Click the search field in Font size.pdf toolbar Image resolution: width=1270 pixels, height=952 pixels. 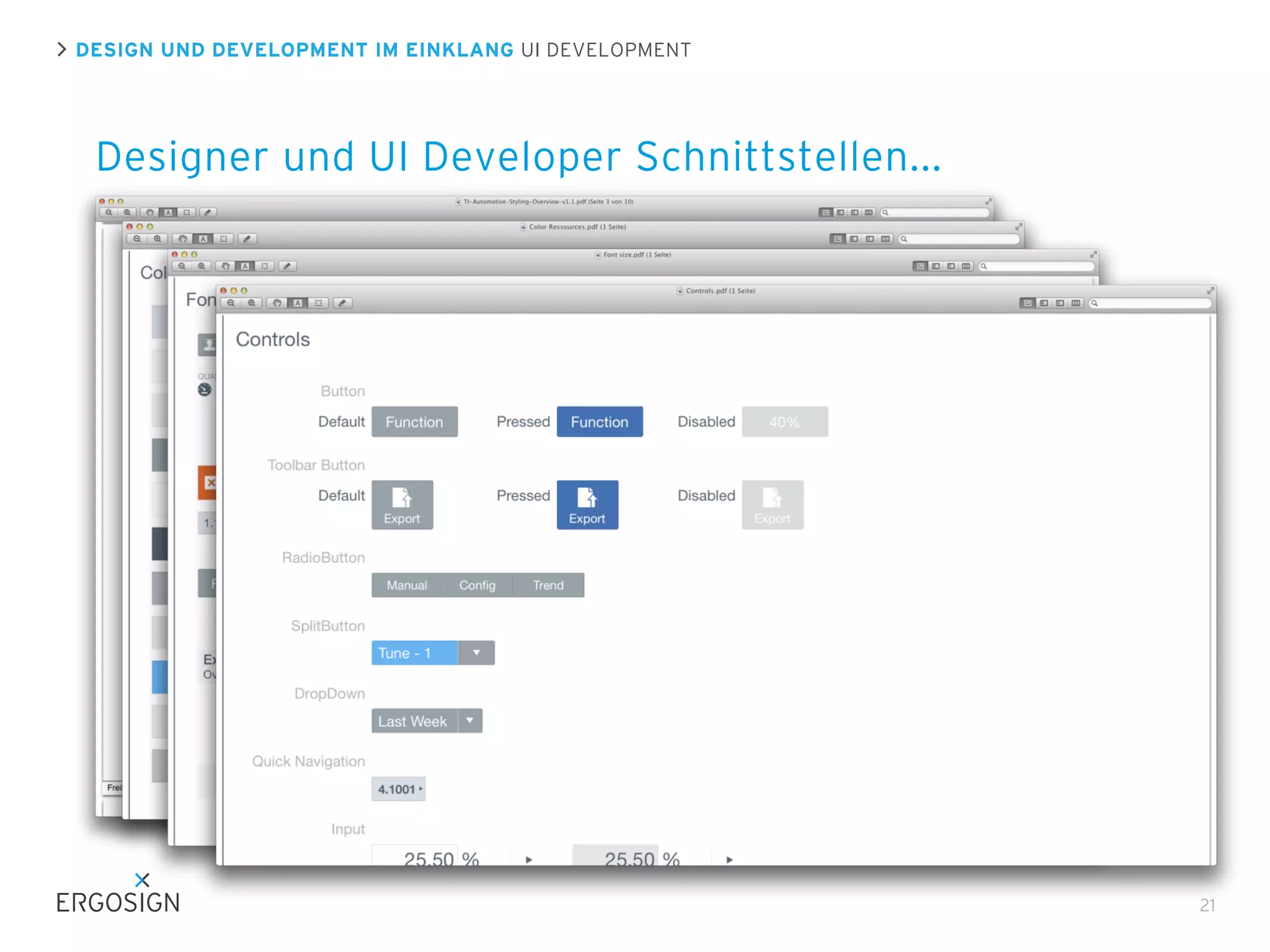(1036, 267)
